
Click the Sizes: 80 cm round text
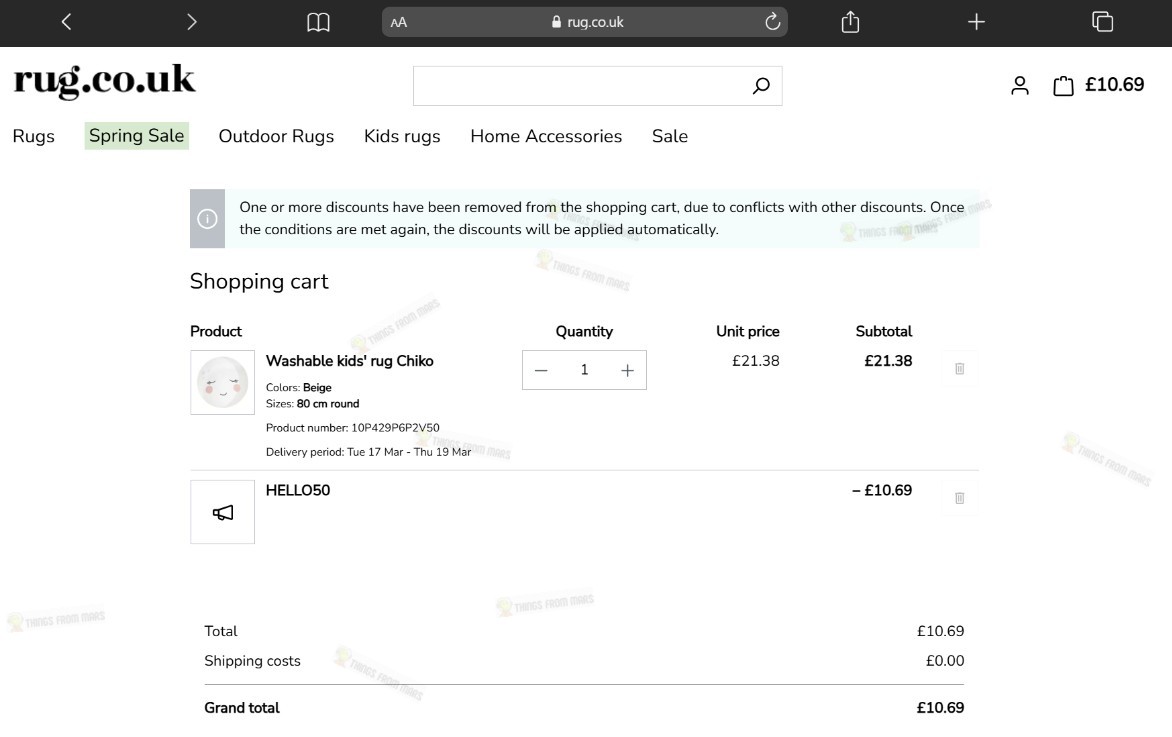(x=312, y=404)
